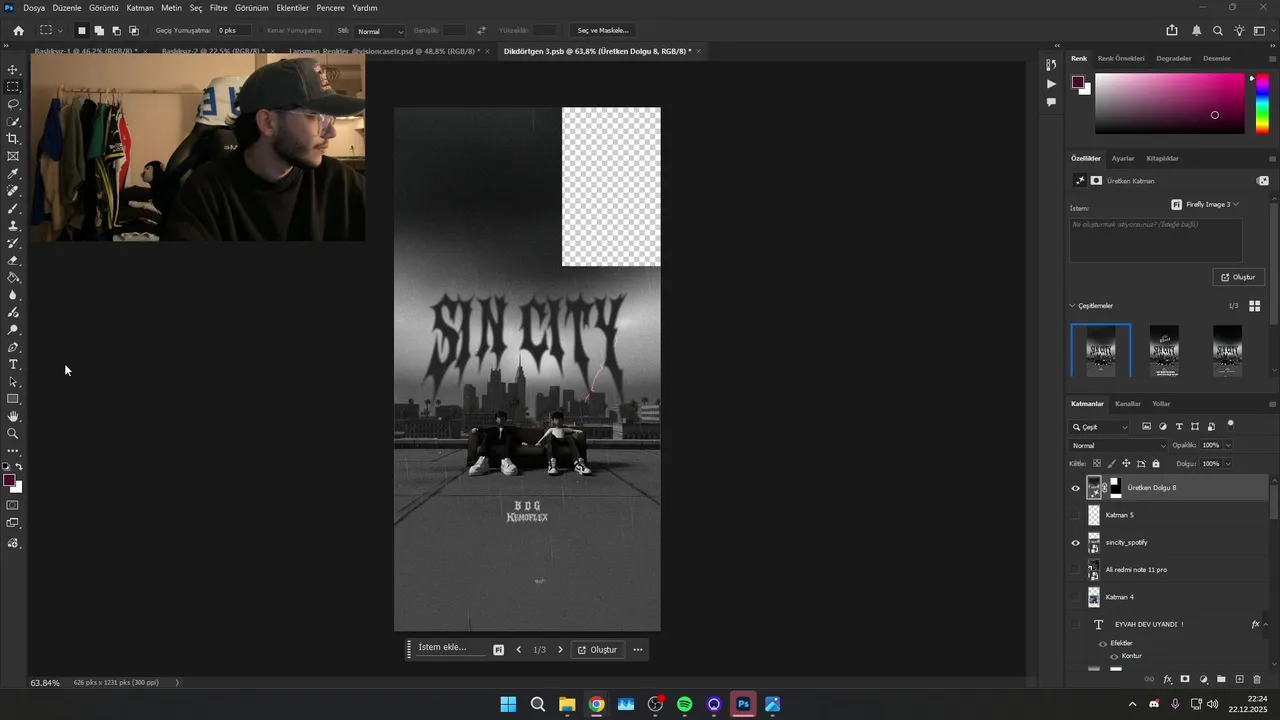Collapse effects on EYVAH DEV UYANDI layer

pyautogui.click(x=1266, y=625)
